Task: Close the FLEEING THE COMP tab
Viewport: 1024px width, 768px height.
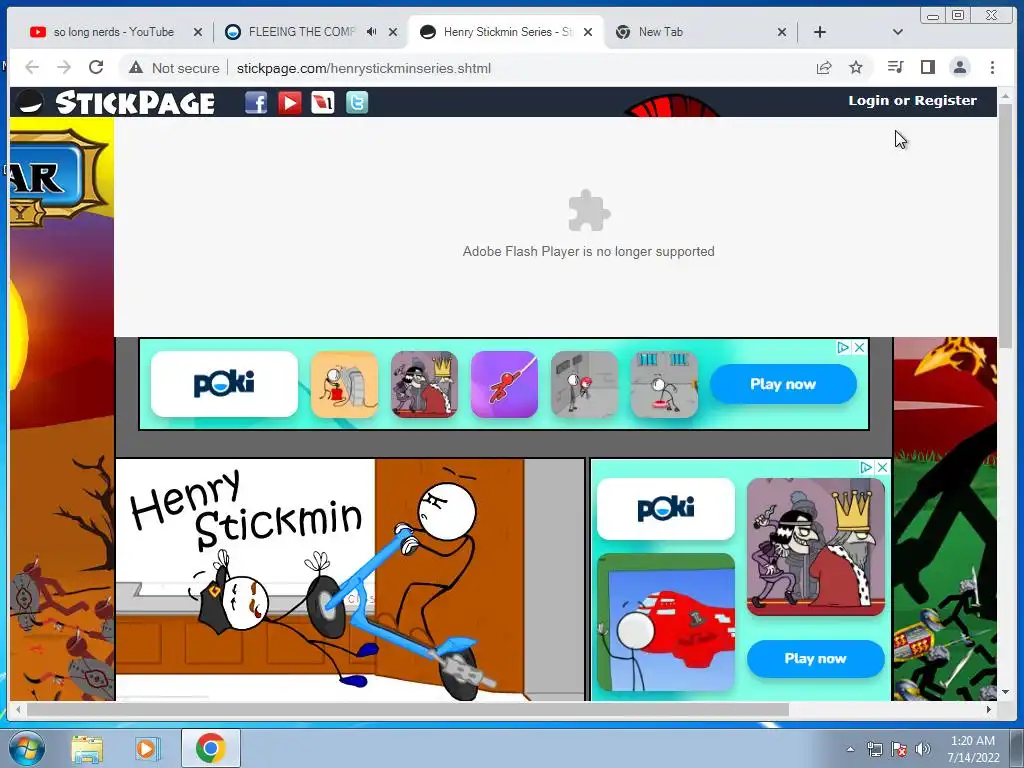Action: [392, 31]
